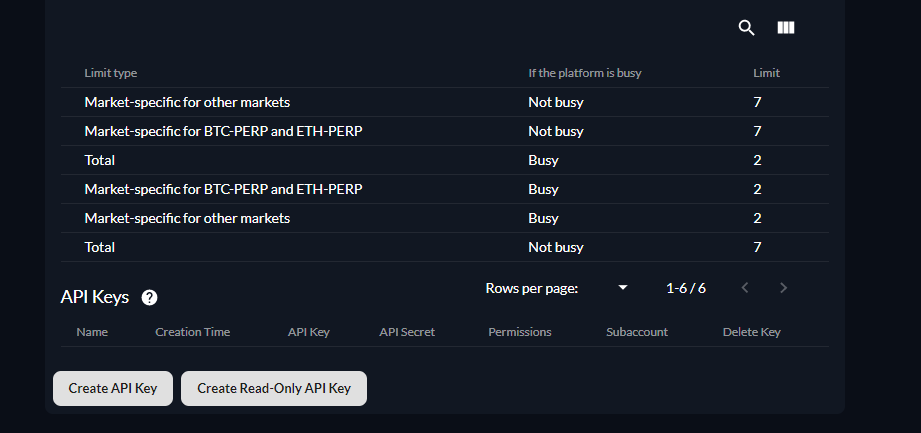Image resolution: width=921 pixels, height=433 pixels.
Task: Select the Total Busy row
Action: click(445, 160)
